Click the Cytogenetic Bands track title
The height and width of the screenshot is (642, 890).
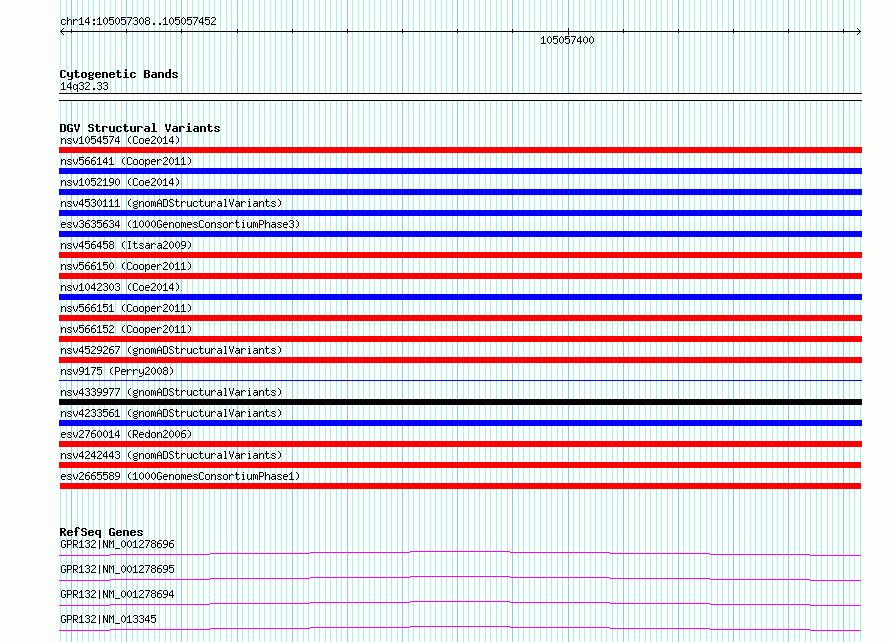click(119, 74)
